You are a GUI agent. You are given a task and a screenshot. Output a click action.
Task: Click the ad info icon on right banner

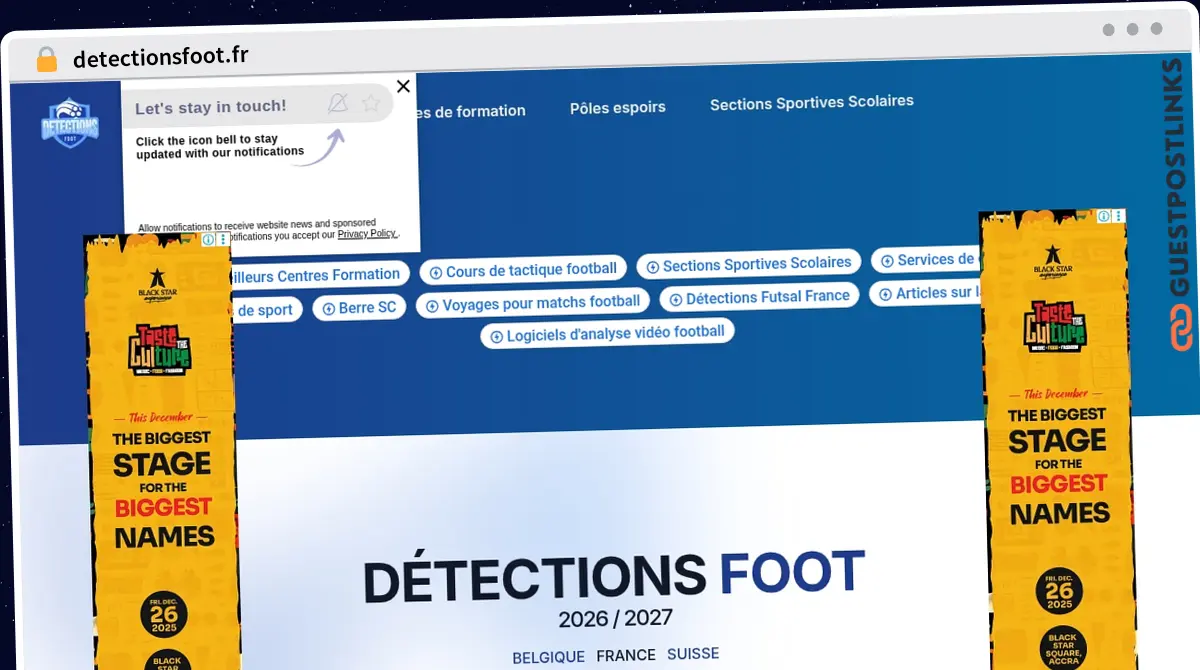click(x=1104, y=216)
